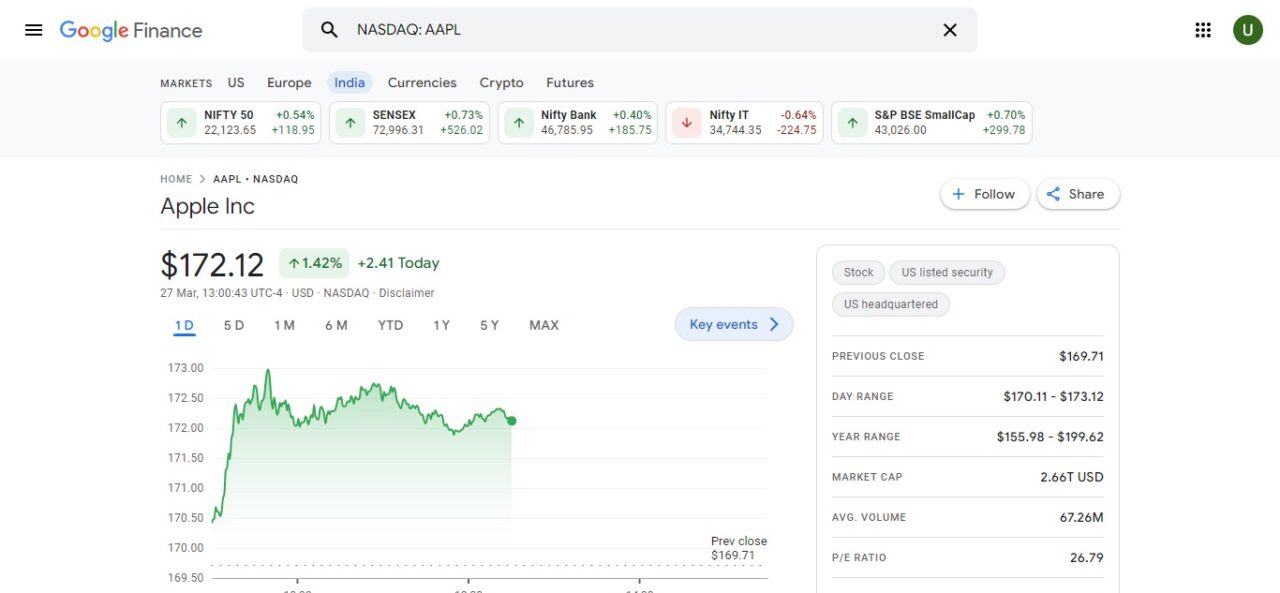Screen dimensions: 1280x593
Task: Switch chart to 1D range
Action: tap(184, 325)
